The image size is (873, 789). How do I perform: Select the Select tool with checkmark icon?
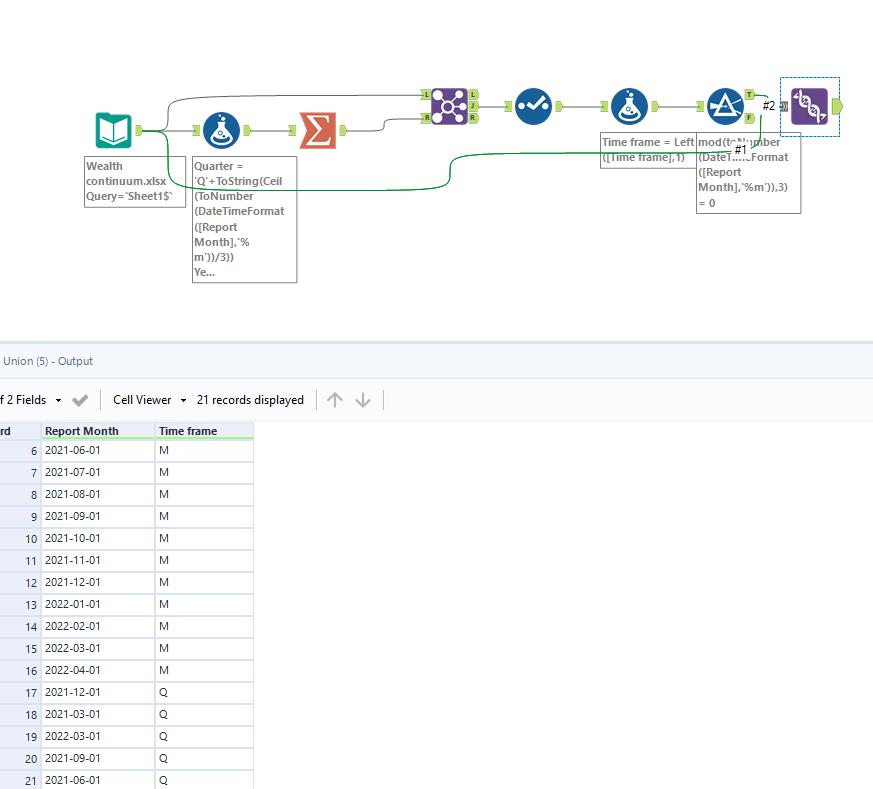tap(533, 106)
